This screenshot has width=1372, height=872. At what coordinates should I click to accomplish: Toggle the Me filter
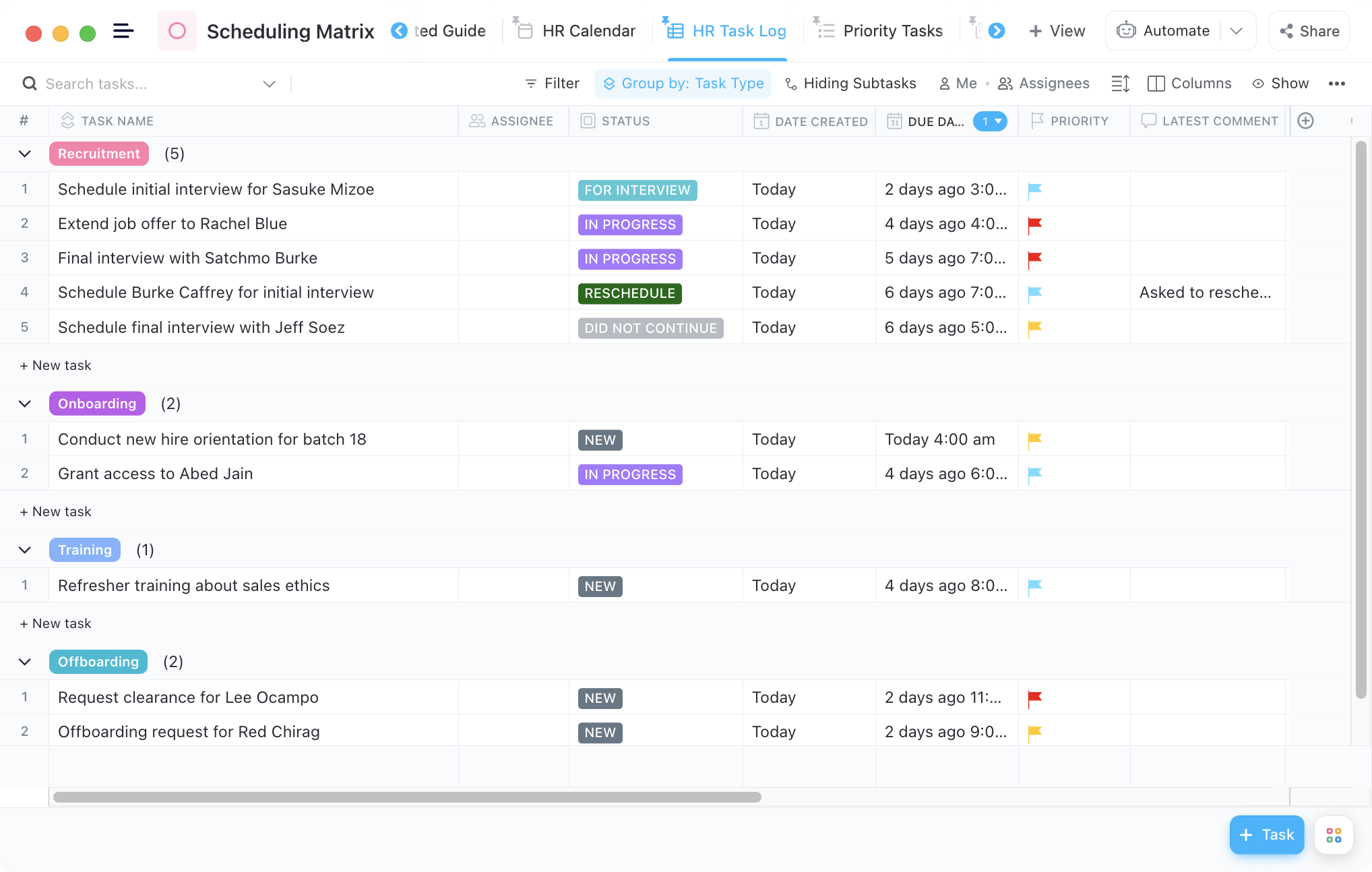(x=958, y=84)
